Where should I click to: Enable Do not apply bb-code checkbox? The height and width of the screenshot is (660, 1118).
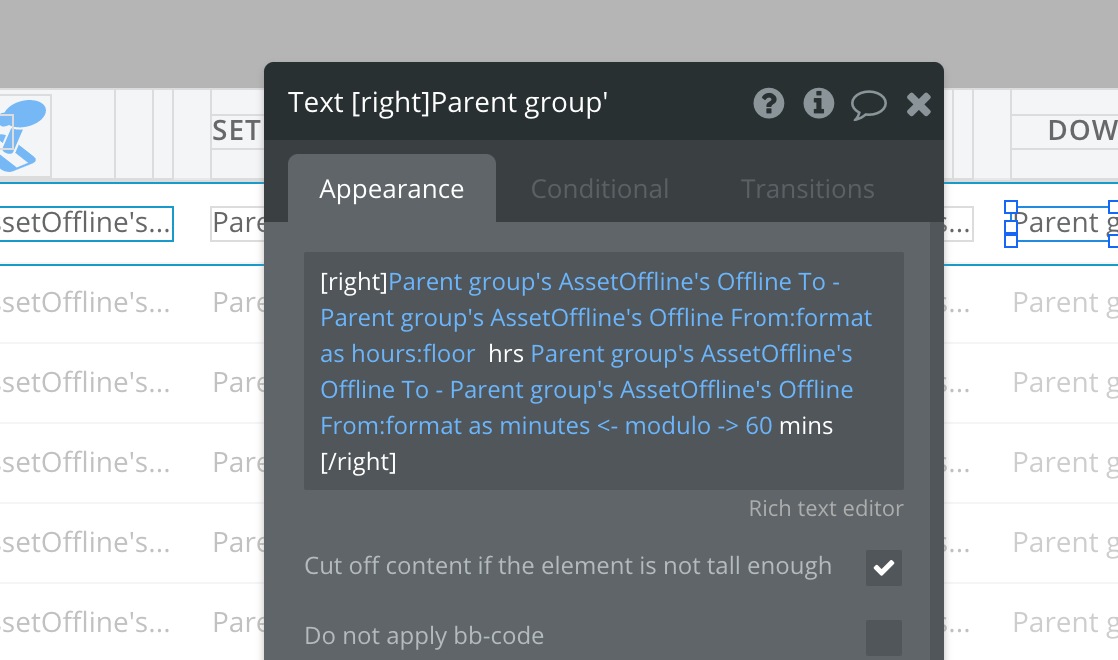pyautogui.click(x=884, y=637)
